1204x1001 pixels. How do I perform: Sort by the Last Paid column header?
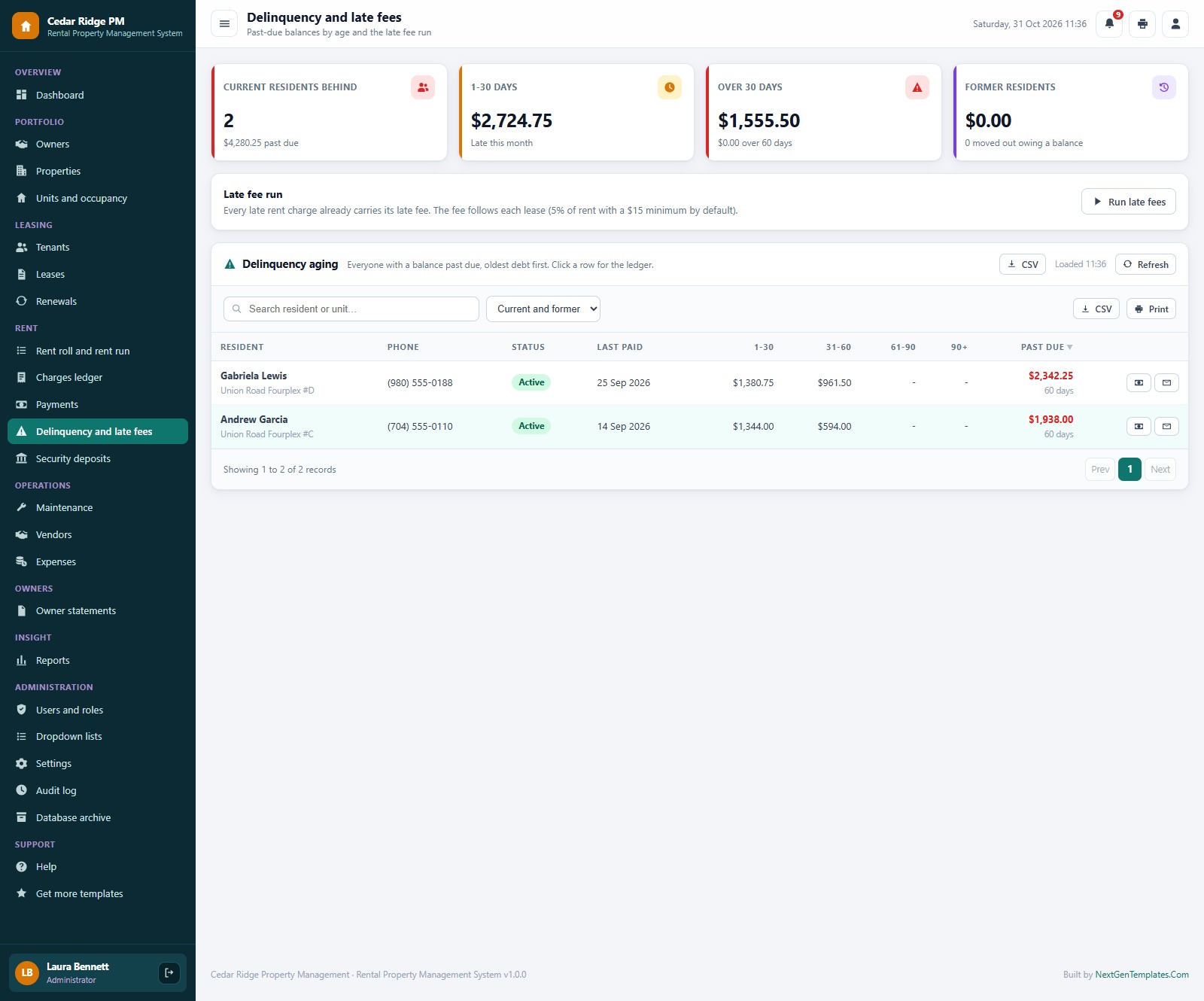(x=620, y=347)
